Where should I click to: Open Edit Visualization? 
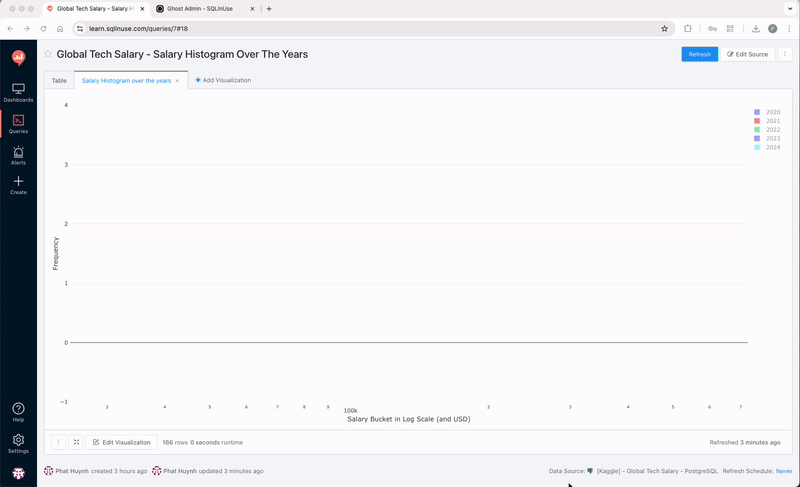[121, 442]
